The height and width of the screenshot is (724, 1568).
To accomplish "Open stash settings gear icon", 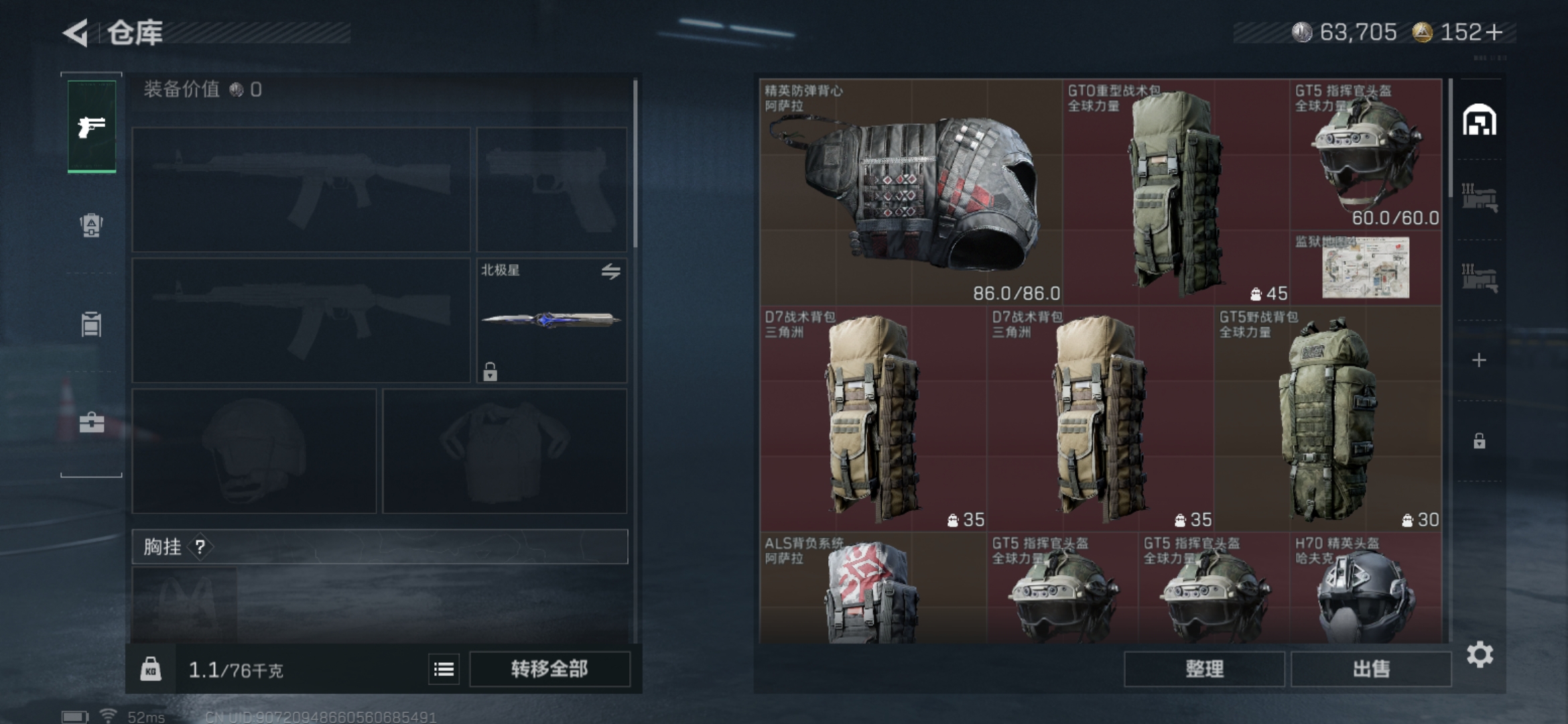I will click(1480, 654).
